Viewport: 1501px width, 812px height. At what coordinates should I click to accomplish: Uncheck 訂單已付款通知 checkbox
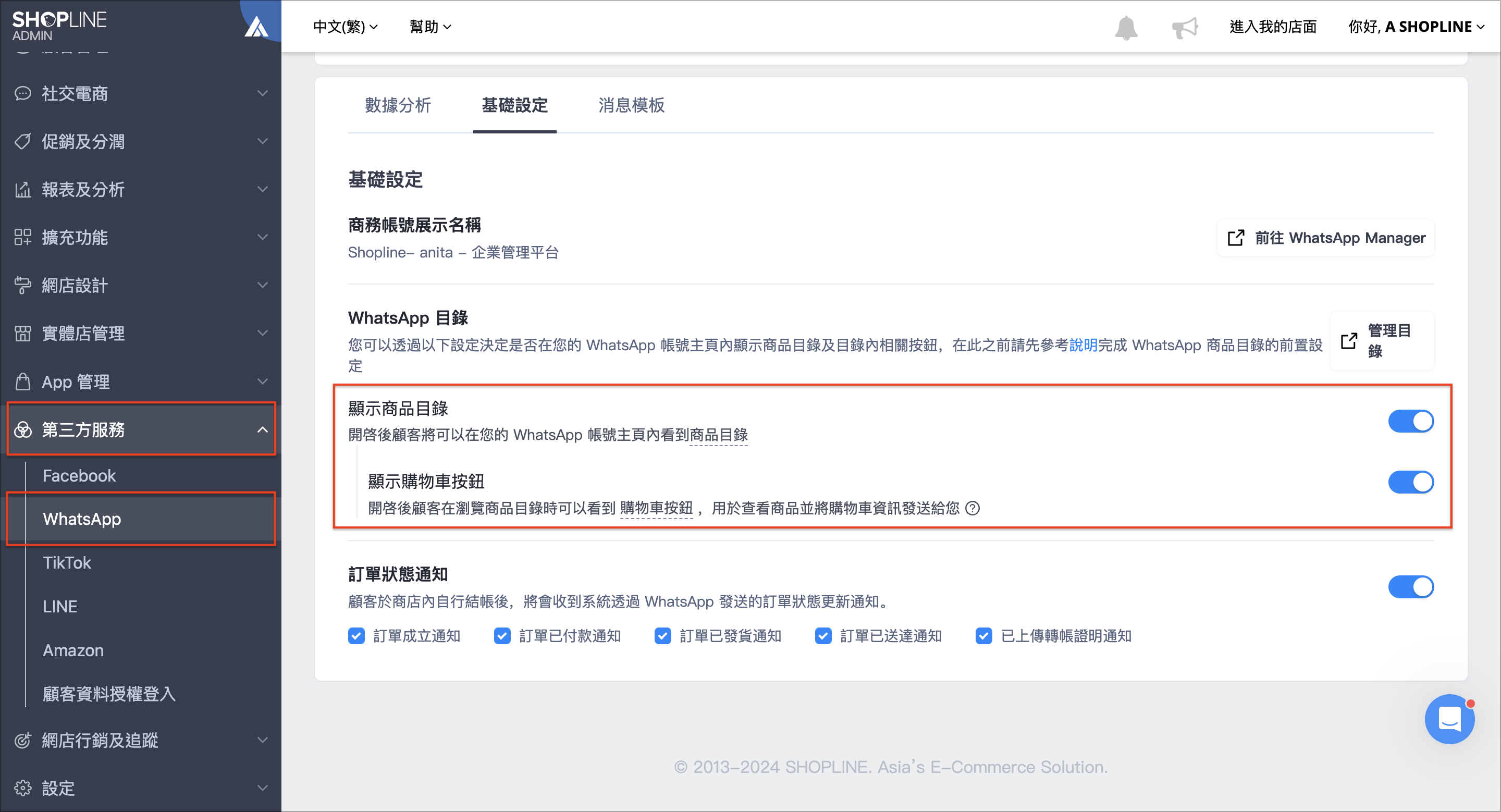502,635
